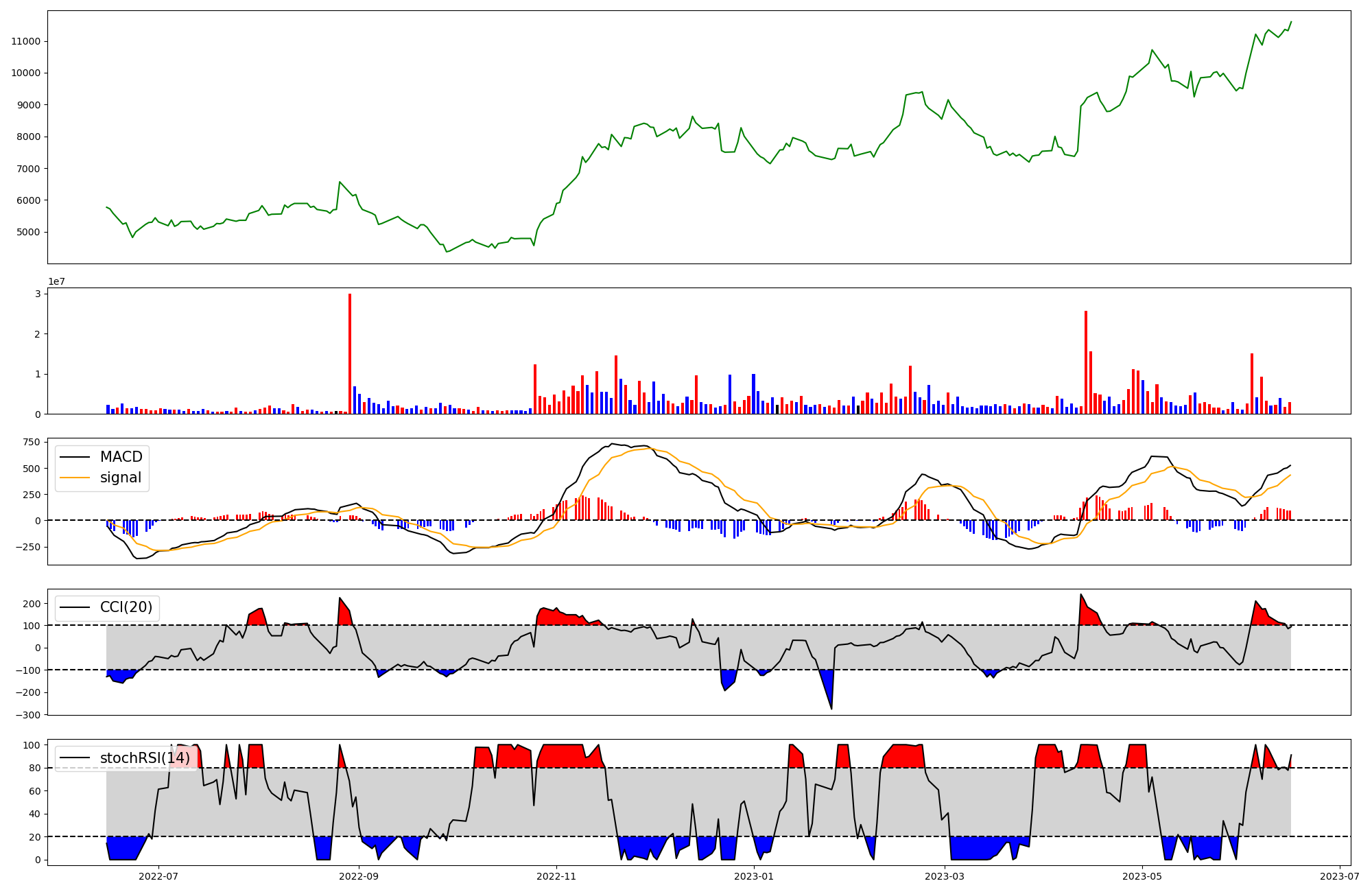Click the 80 tick on stochRSI axis
This screenshot has width=1372, height=892.
35,768
